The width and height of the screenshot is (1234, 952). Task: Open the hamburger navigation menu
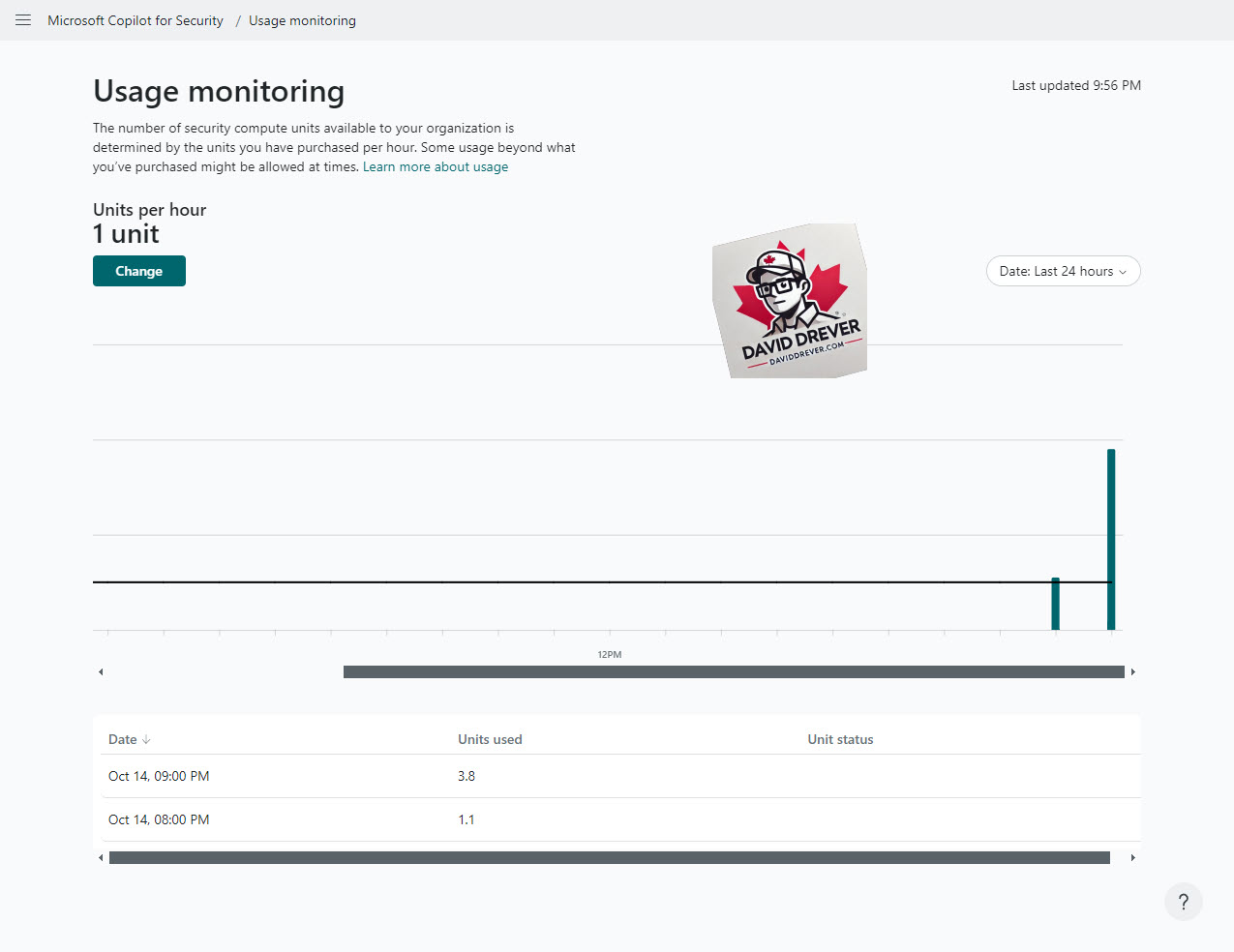click(x=23, y=20)
